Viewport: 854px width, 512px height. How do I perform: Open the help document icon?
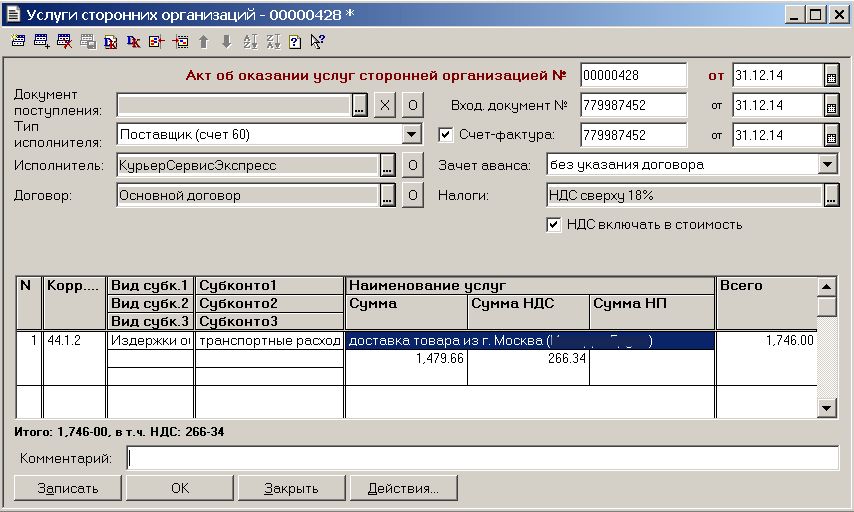point(295,41)
